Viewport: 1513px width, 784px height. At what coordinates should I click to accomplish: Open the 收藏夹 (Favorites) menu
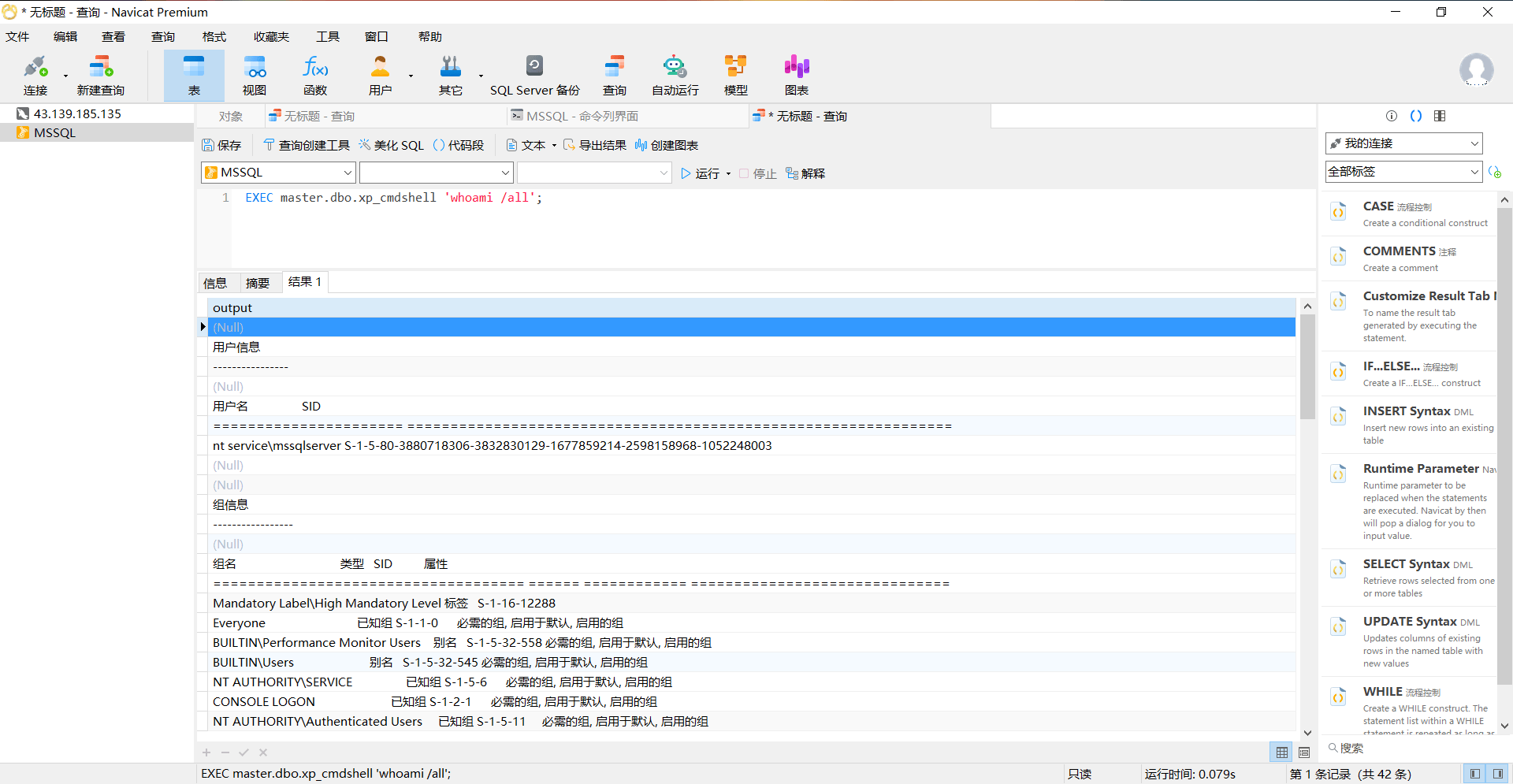click(271, 37)
